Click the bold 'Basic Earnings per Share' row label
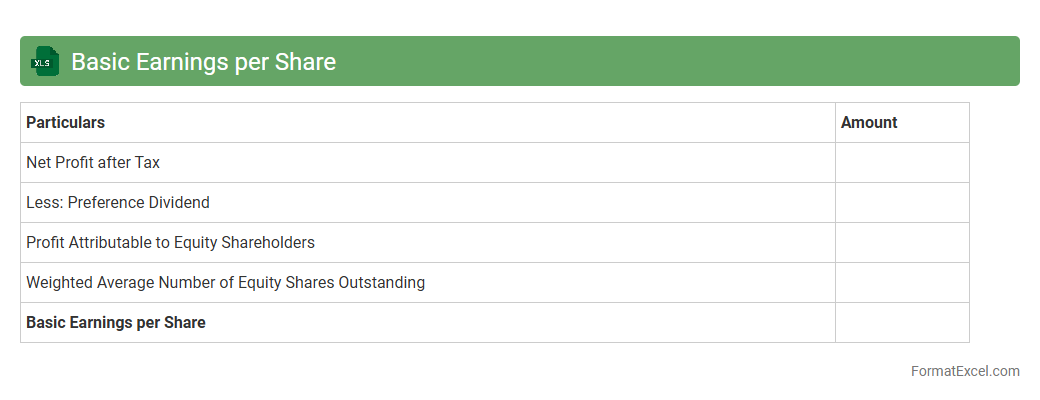This screenshot has width=1040, height=400. [116, 323]
